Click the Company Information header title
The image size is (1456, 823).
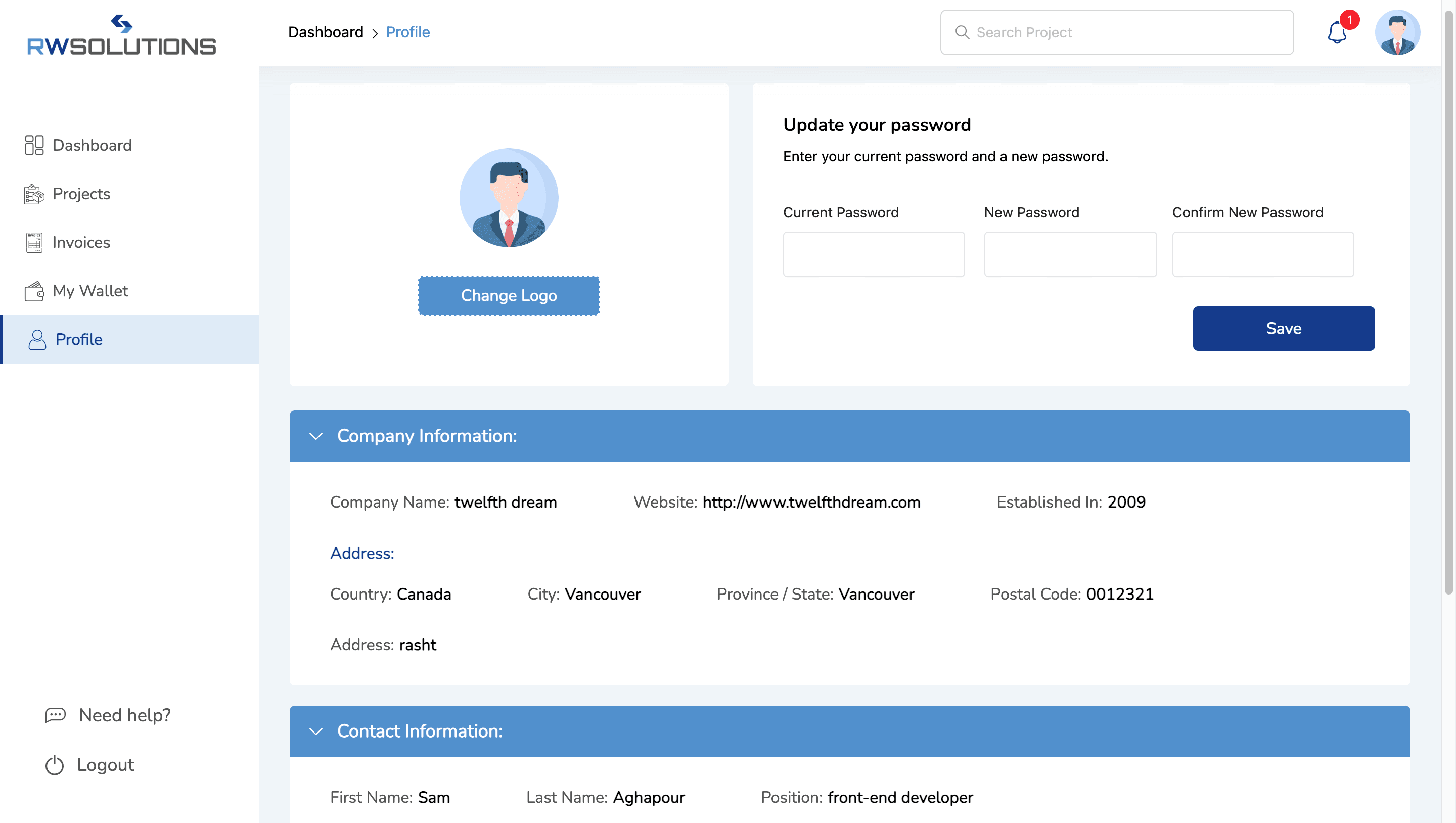tap(427, 436)
